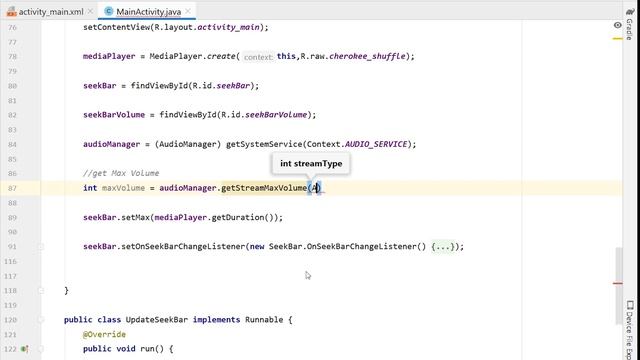The image size is (640, 360).
Task: Close the activity_main.xml tab
Action: [x=91, y=11]
